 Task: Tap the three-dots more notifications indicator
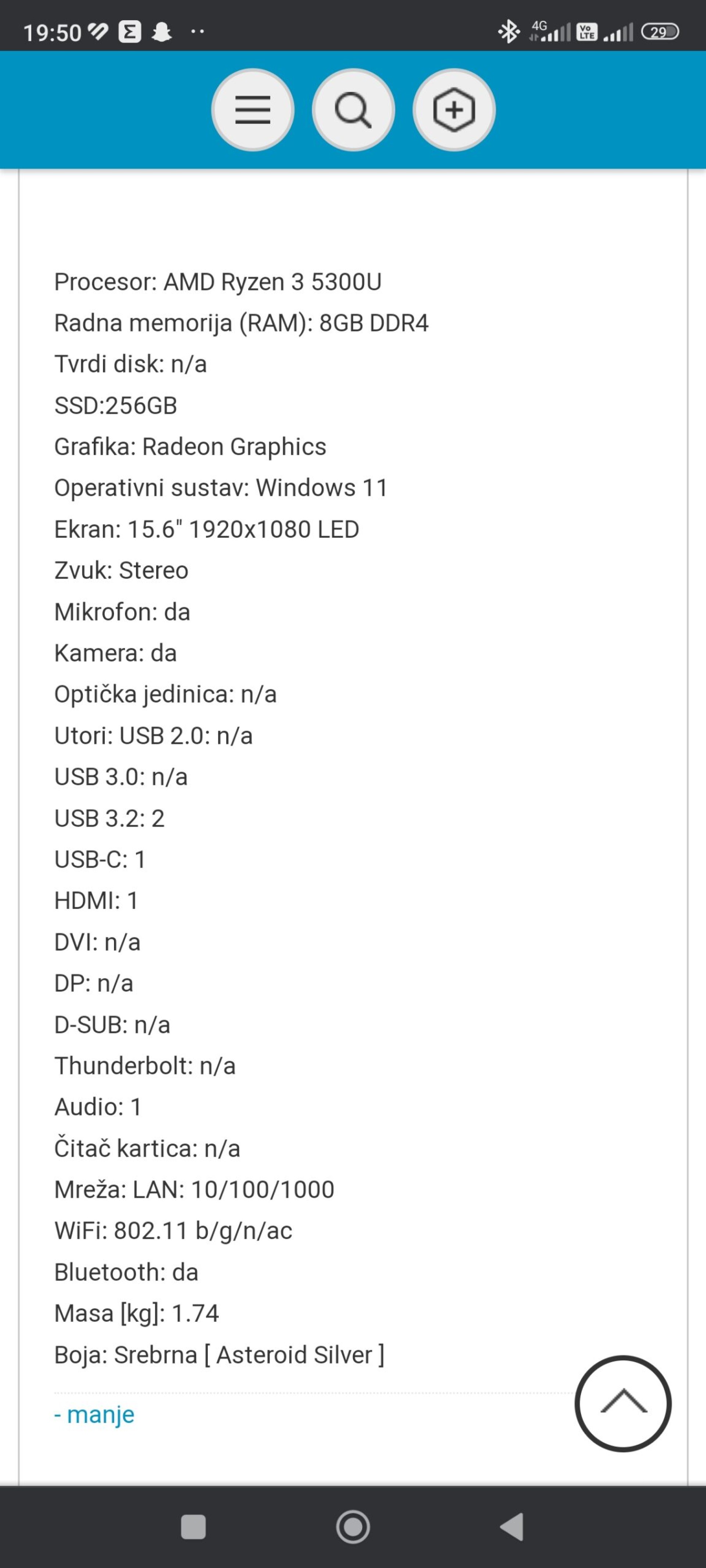(x=197, y=32)
